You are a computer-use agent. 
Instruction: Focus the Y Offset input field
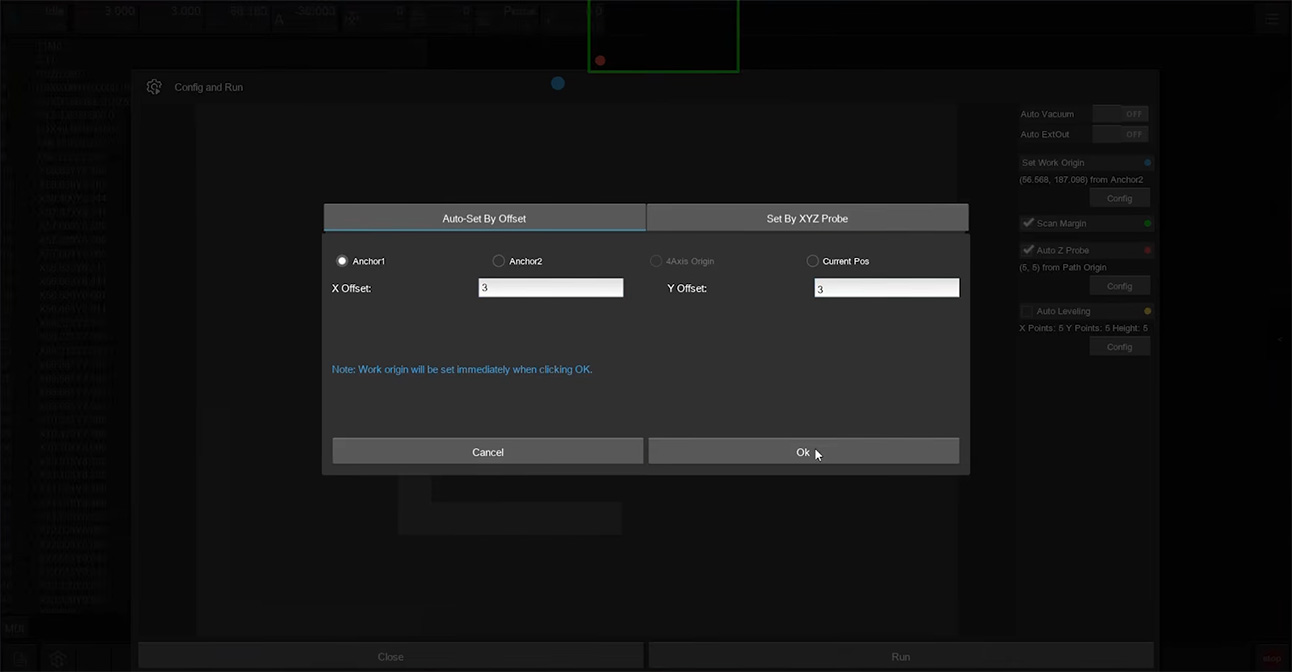886,288
